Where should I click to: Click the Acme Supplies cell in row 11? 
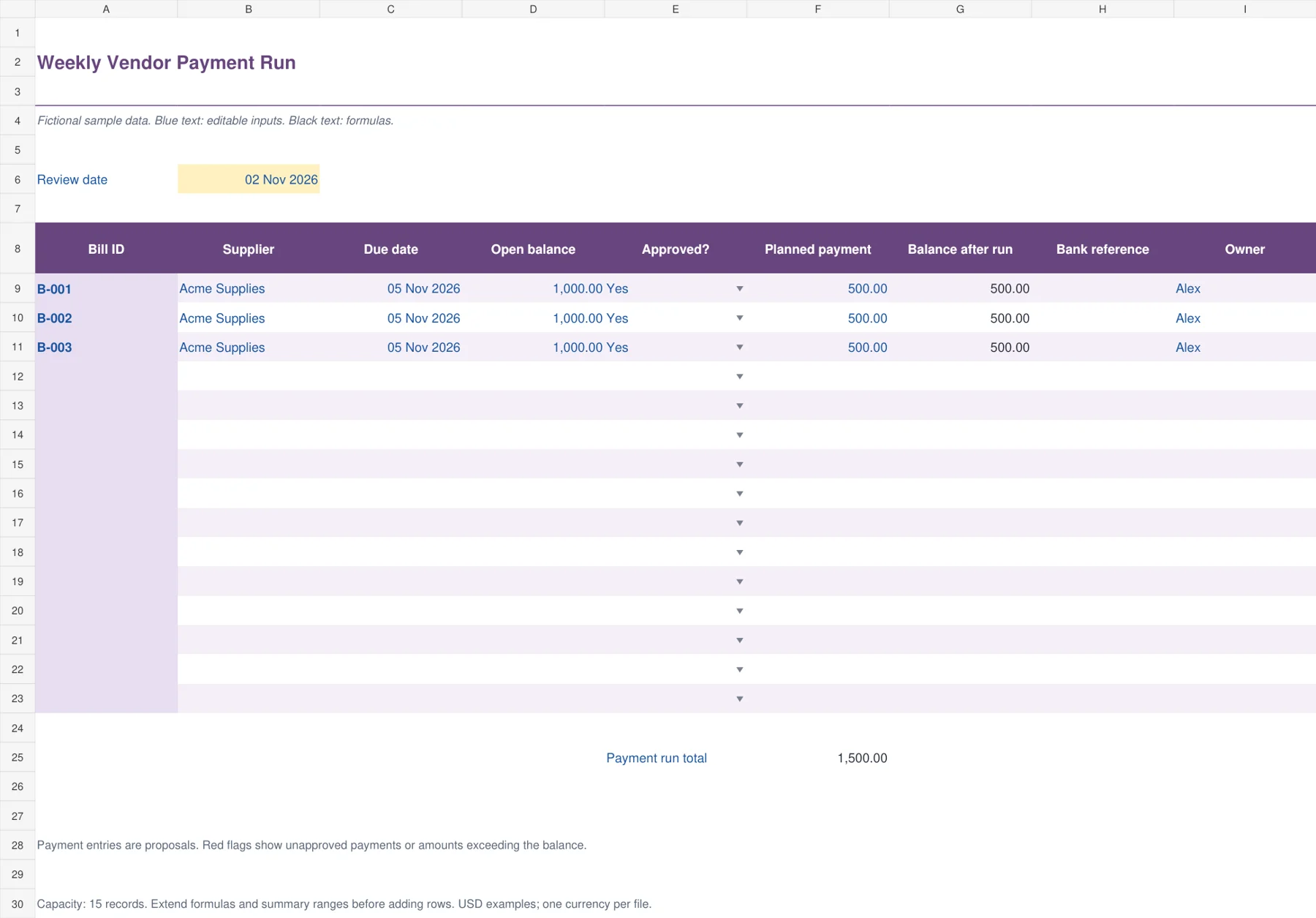pos(249,347)
